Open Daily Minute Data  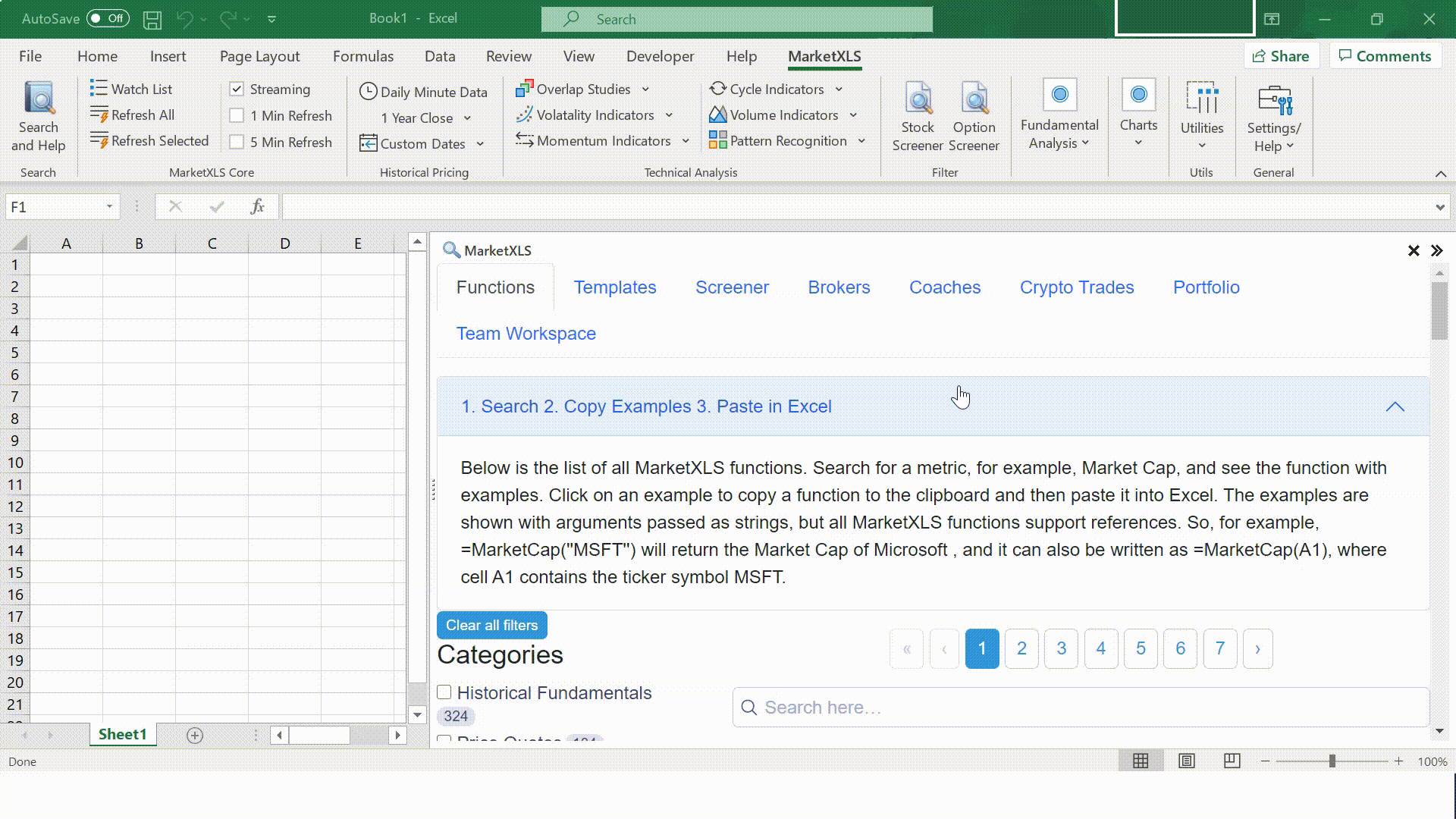423,92
